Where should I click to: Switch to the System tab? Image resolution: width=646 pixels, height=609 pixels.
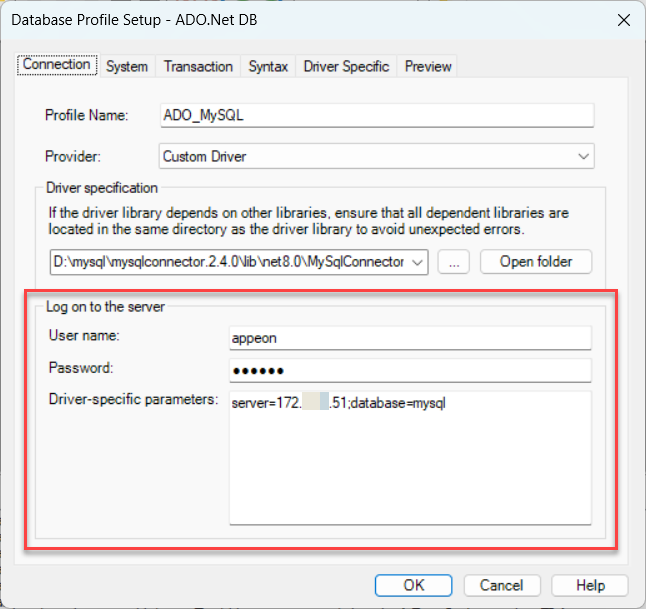pos(127,66)
